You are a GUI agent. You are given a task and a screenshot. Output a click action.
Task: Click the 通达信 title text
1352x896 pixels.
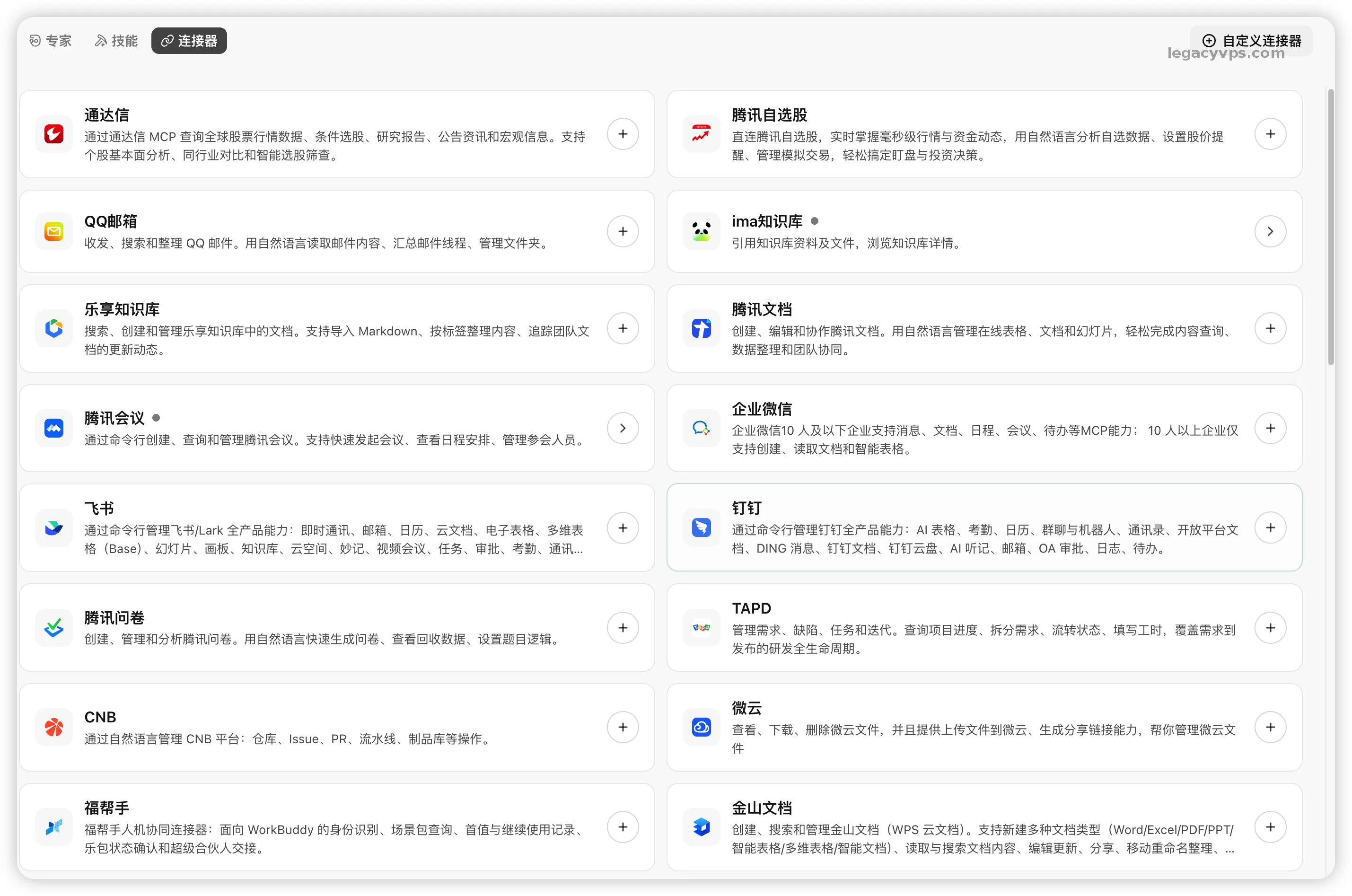(106, 115)
